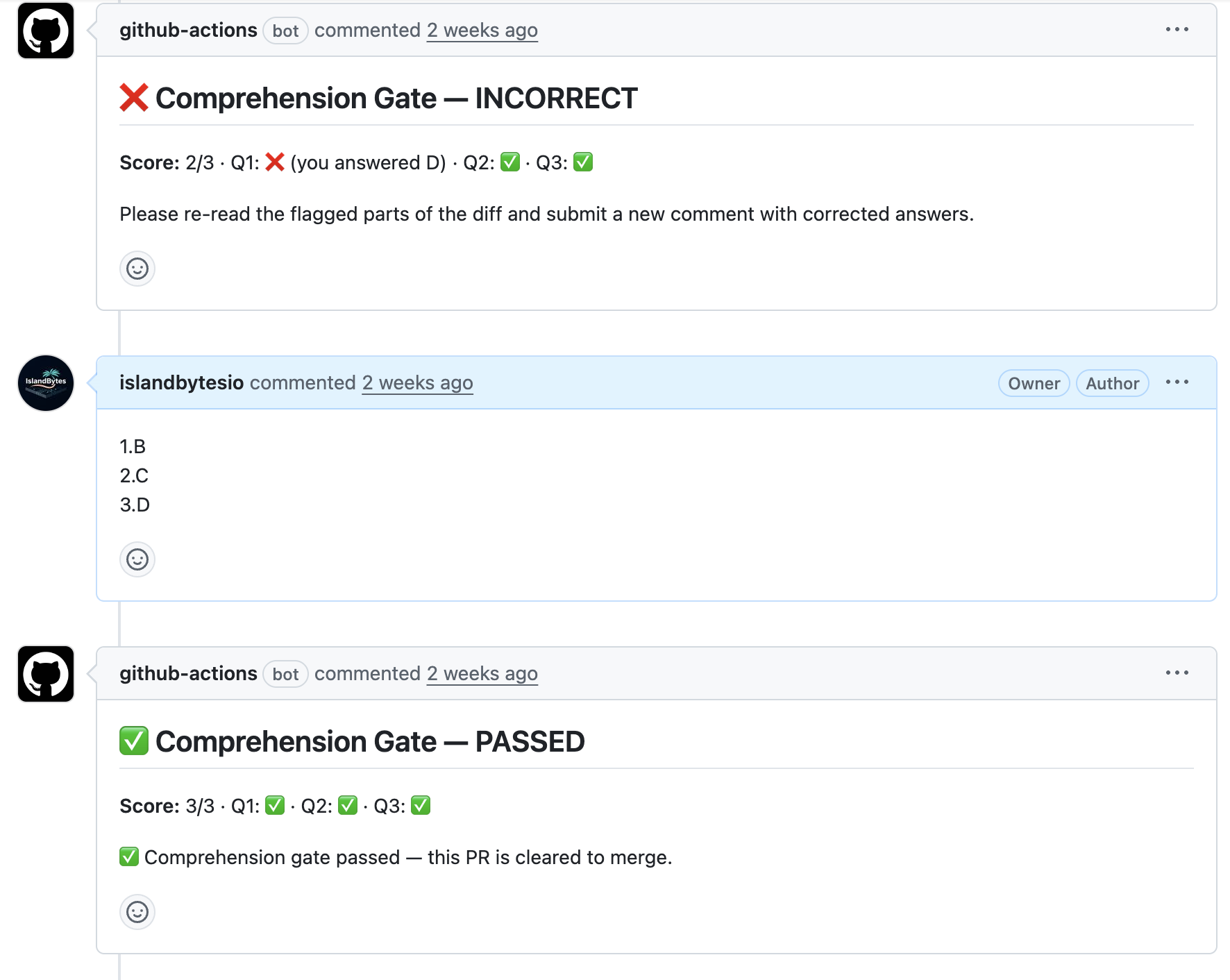Click the islandbytesio username label
This screenshot has height=980, width=1230.
pyautogui.click(x=181, y=382)
